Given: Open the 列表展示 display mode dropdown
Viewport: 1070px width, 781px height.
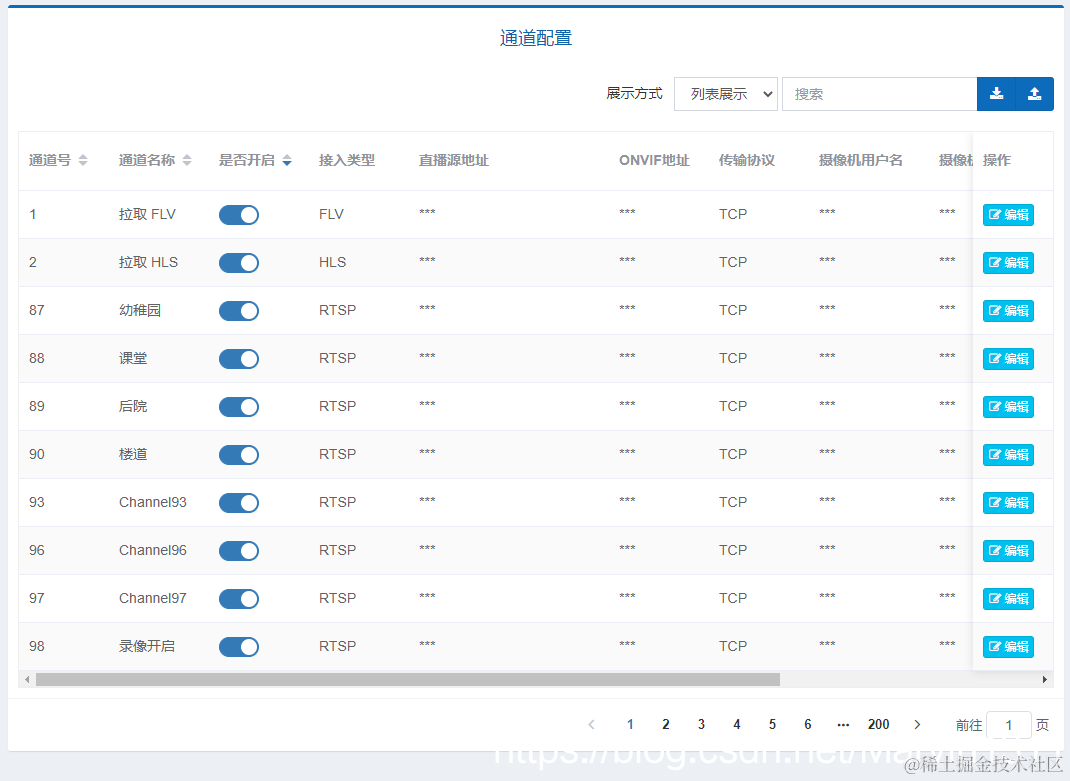Looking at the screenshot, I should tap(725, 93).
